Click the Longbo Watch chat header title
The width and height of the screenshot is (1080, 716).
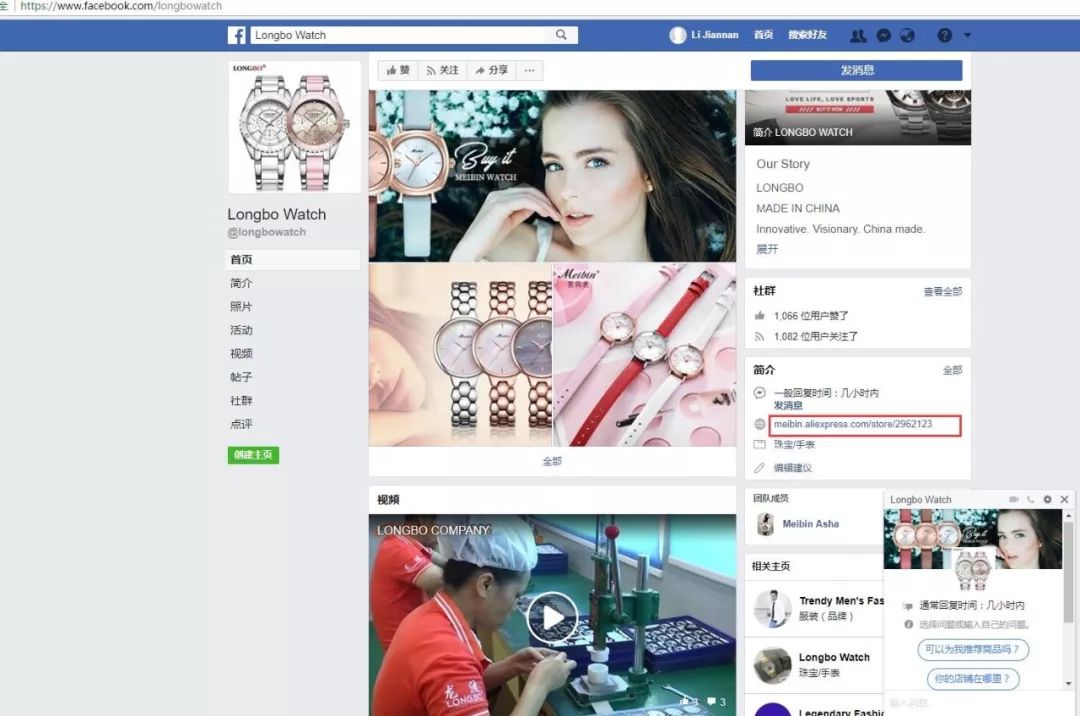point(920,499)
